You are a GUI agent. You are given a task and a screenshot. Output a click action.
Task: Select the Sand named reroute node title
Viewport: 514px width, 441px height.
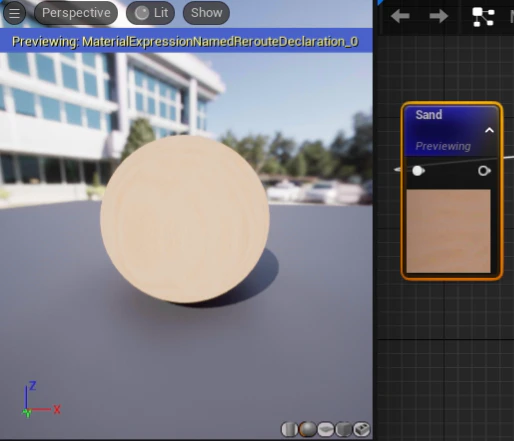tap(429, 115)
